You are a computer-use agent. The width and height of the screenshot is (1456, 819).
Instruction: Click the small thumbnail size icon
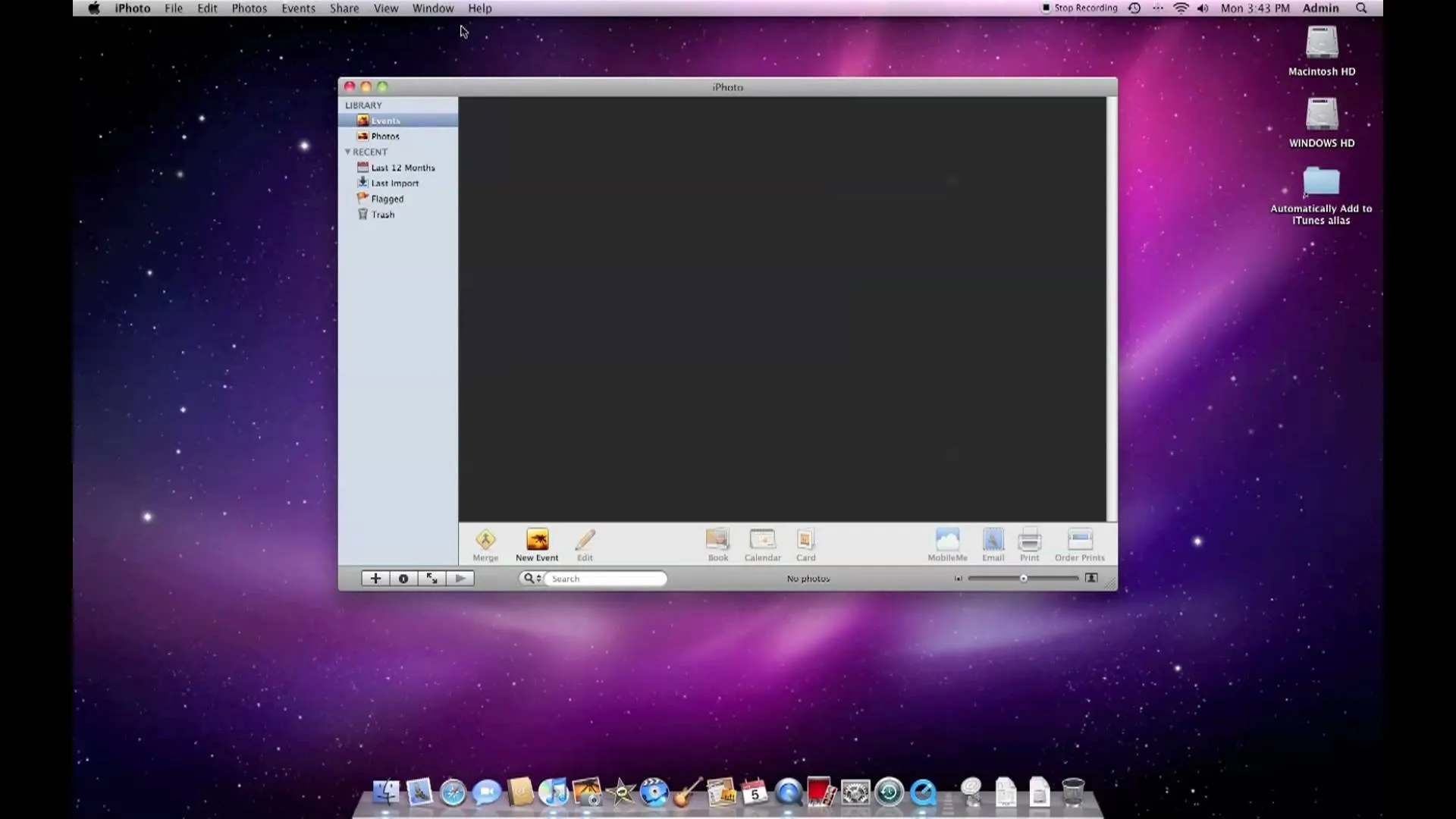click(x=958, y=579)
